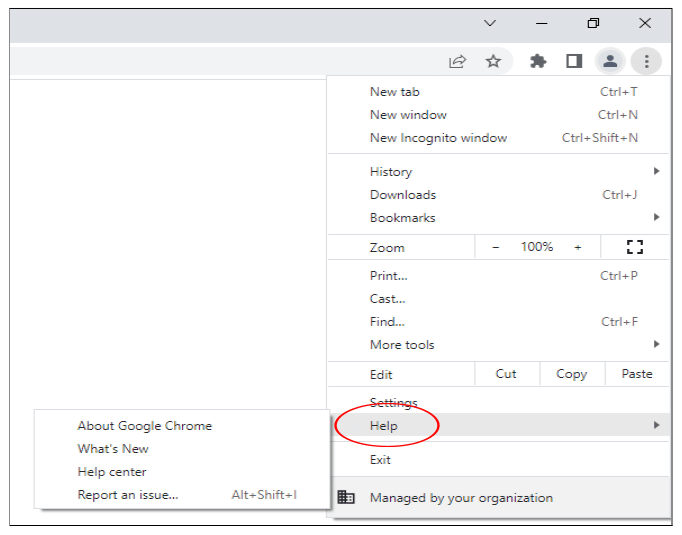Click the share page icon
Screen dimensions: 682x535
click(457, 61)
